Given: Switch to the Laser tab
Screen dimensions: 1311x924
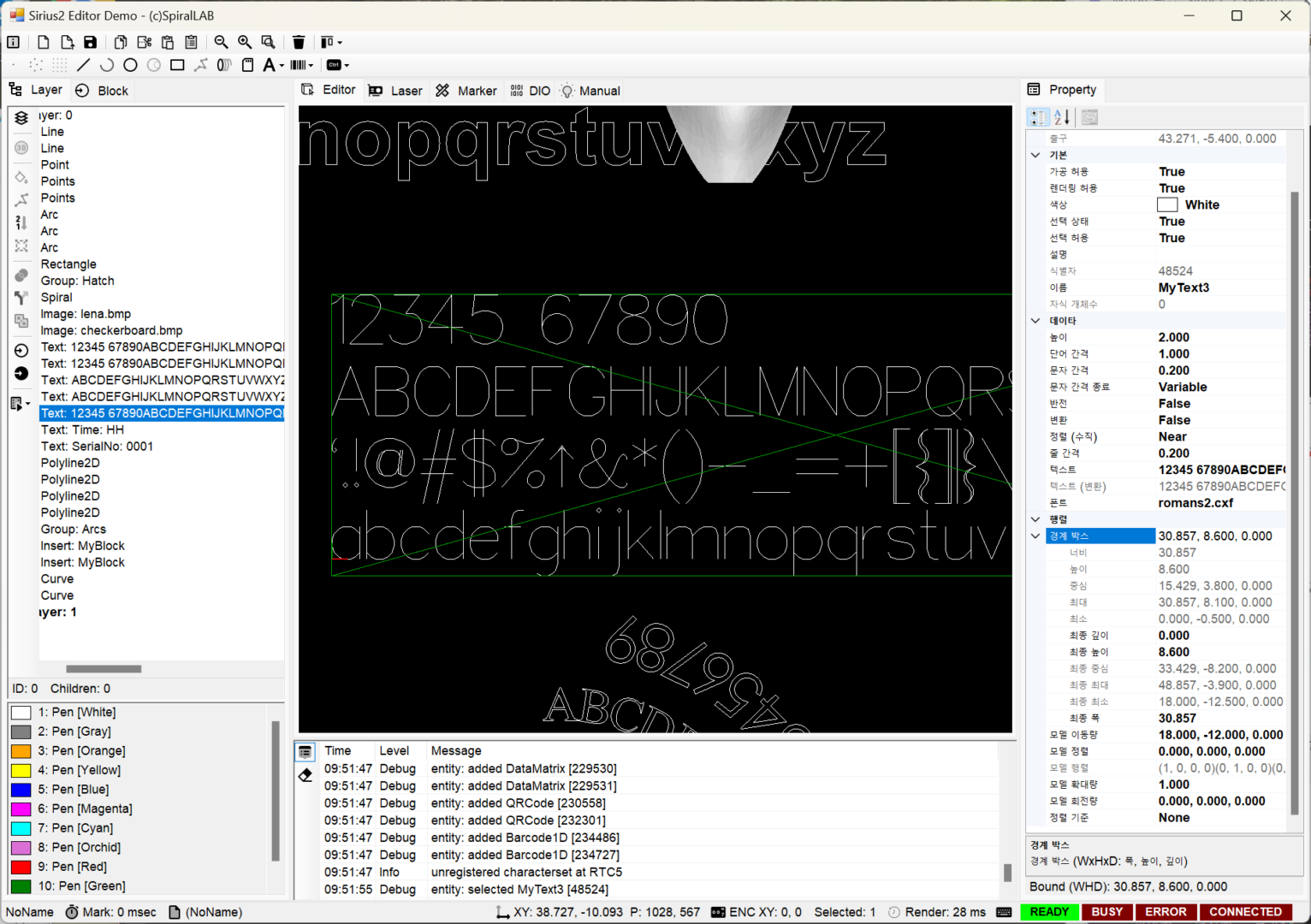Looking at the screenshot, I should [395, 91].
